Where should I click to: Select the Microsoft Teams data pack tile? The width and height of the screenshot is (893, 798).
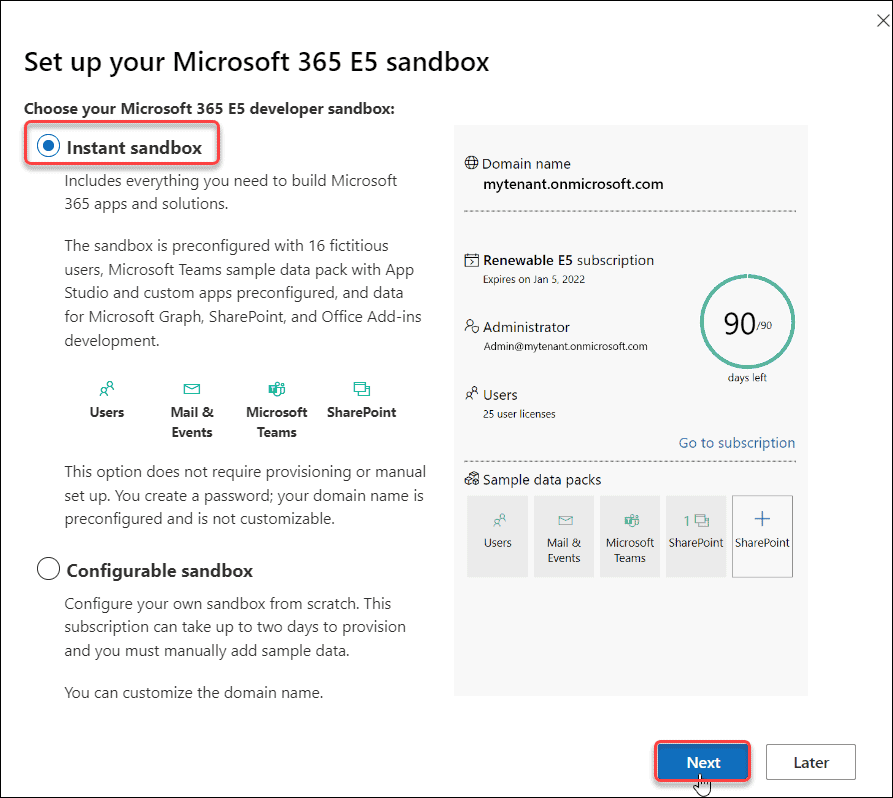[x=630, y=536]
